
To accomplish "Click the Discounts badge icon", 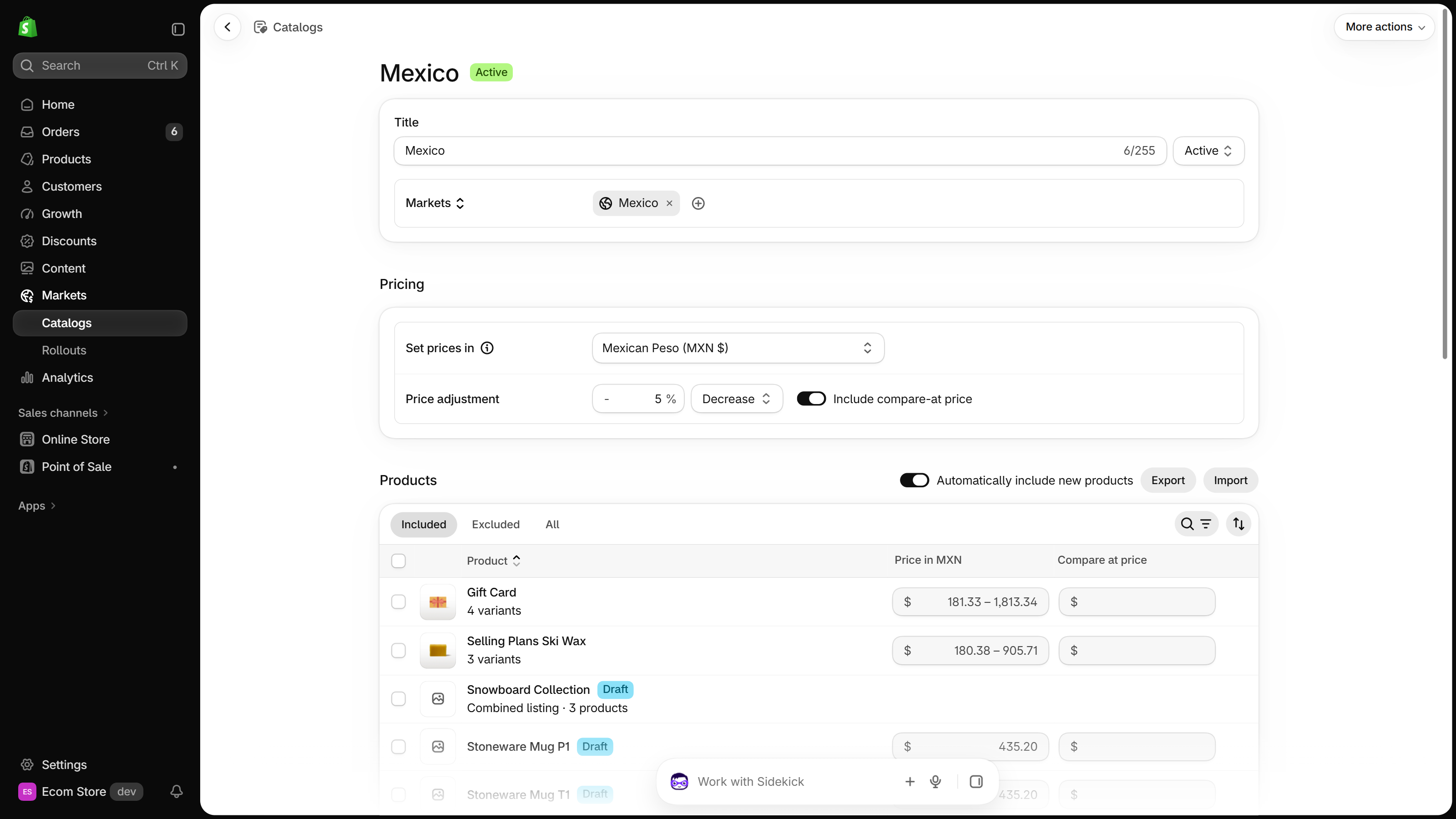I will pyautogui.click(x=27, y=241).
